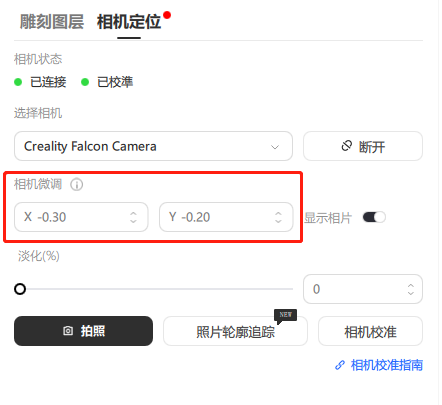Click the Y -0.20 input field

226,217
